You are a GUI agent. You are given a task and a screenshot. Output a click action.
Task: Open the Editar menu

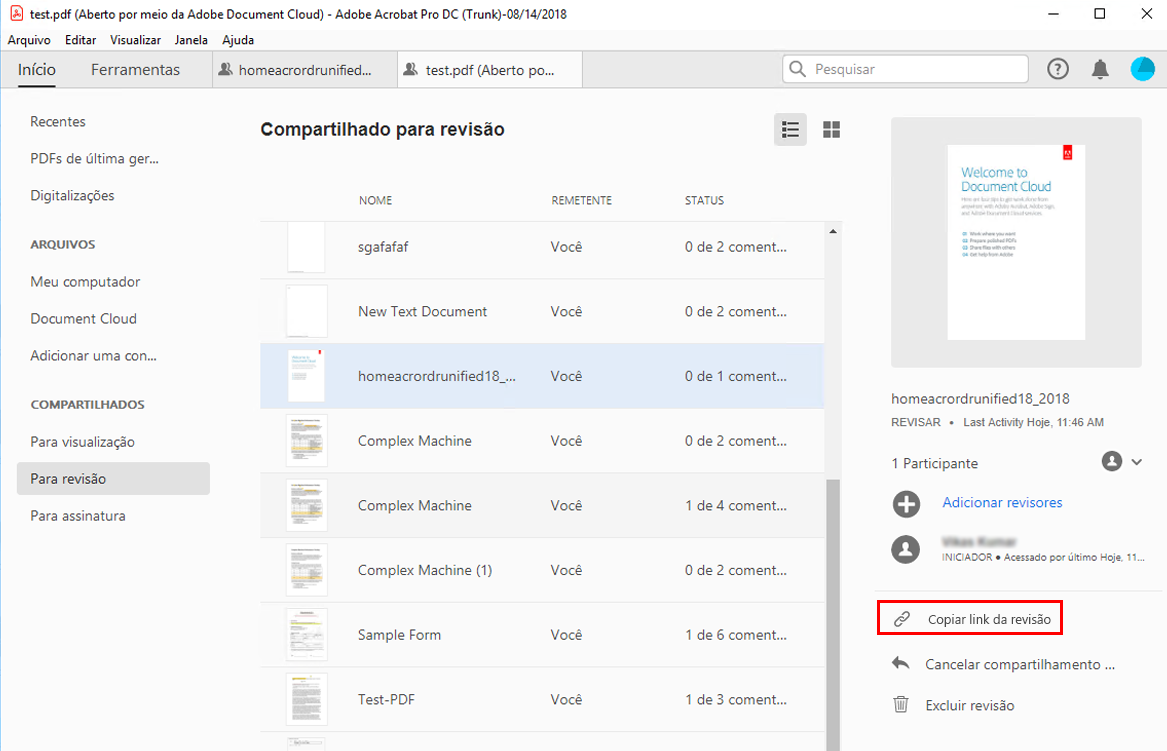point(80,40)
